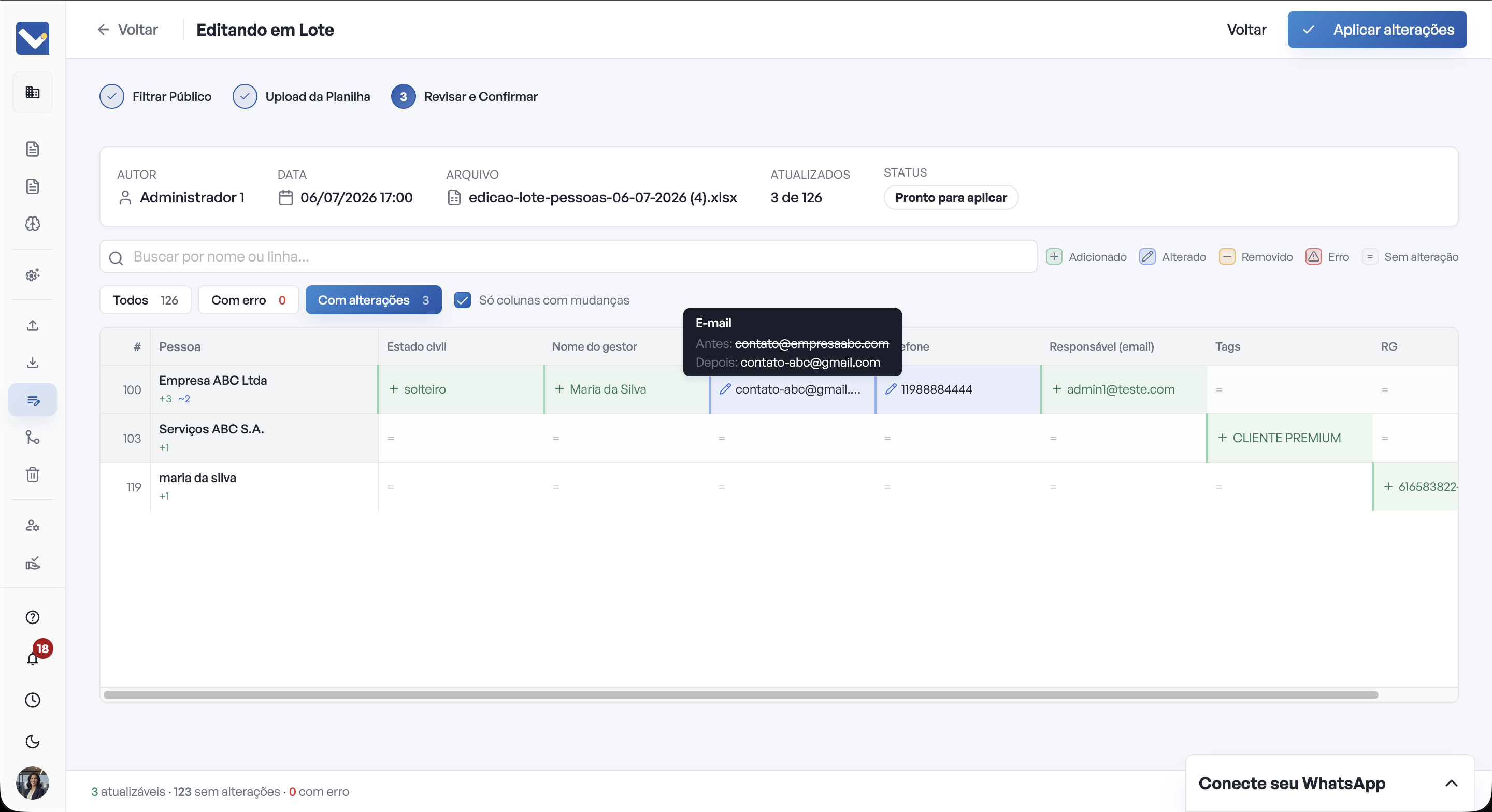Click the search field for name or row
The height and width of the screenshot is (812, 1492).
(x=568, y=256)
